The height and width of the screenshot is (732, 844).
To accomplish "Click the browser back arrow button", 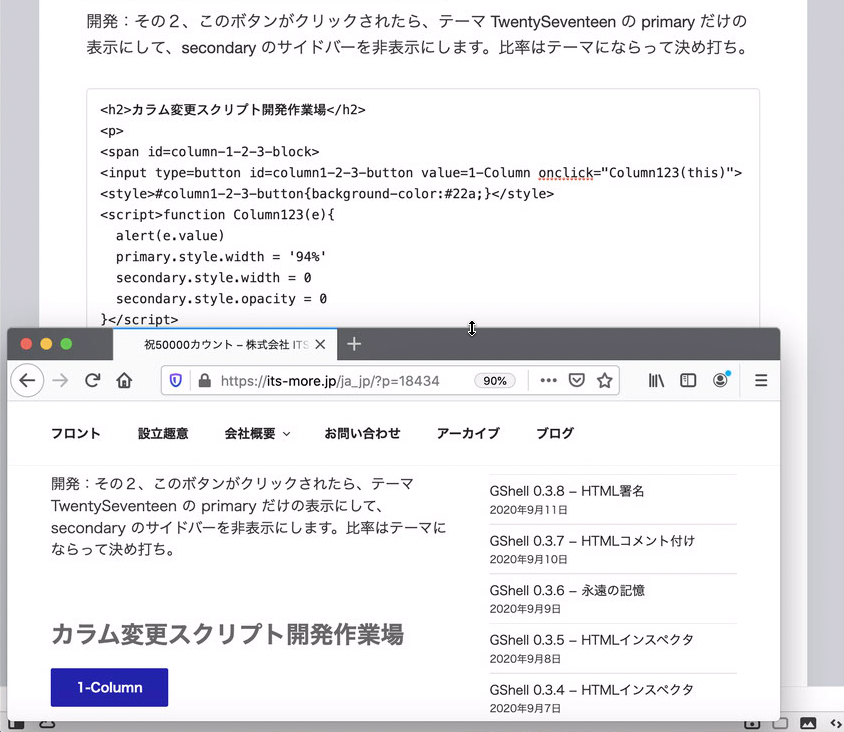I will tap(27, 380).
